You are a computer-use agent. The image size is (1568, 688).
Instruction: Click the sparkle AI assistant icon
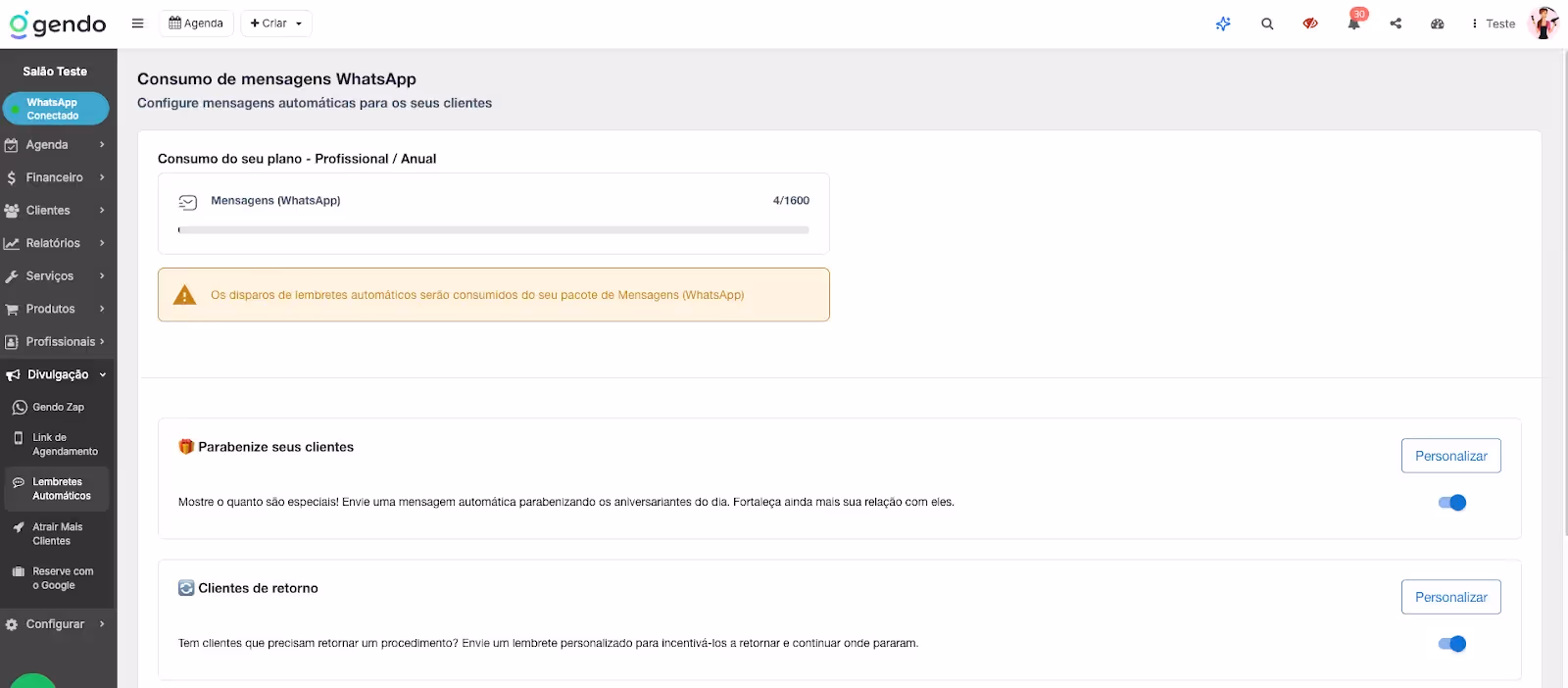tap(1223, 24)
